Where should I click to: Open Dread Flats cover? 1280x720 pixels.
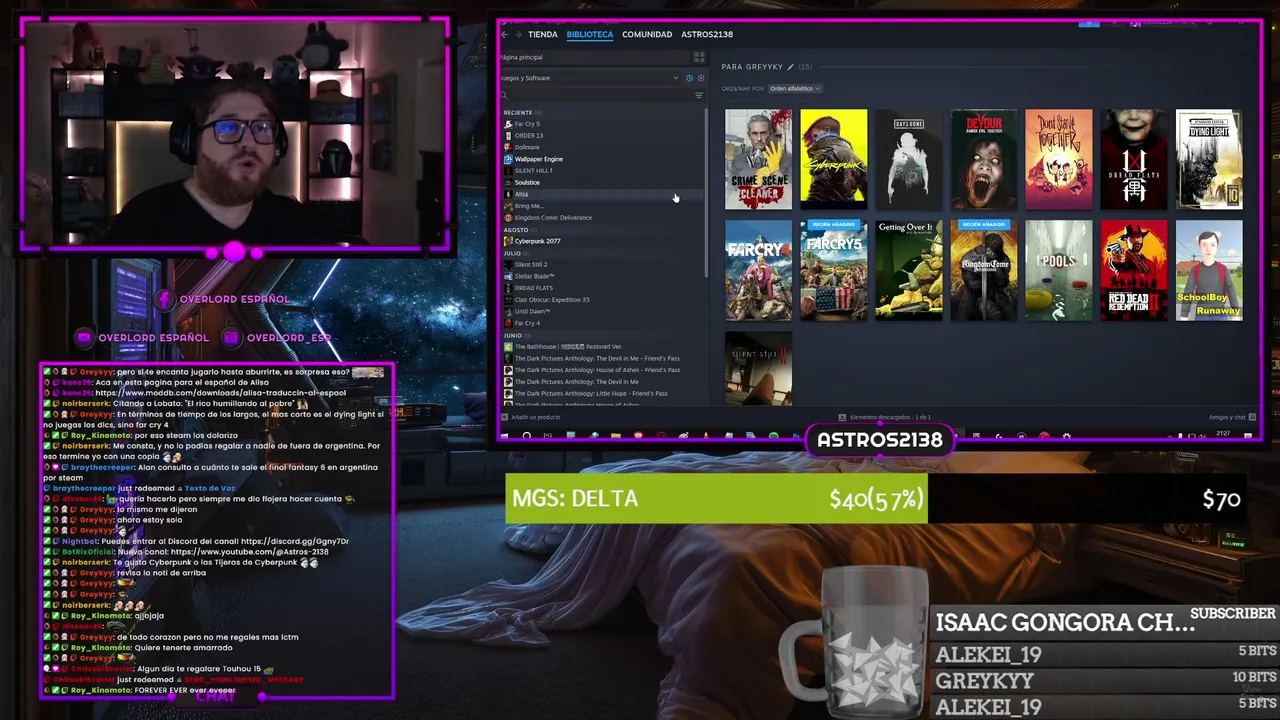(1134, 160)
